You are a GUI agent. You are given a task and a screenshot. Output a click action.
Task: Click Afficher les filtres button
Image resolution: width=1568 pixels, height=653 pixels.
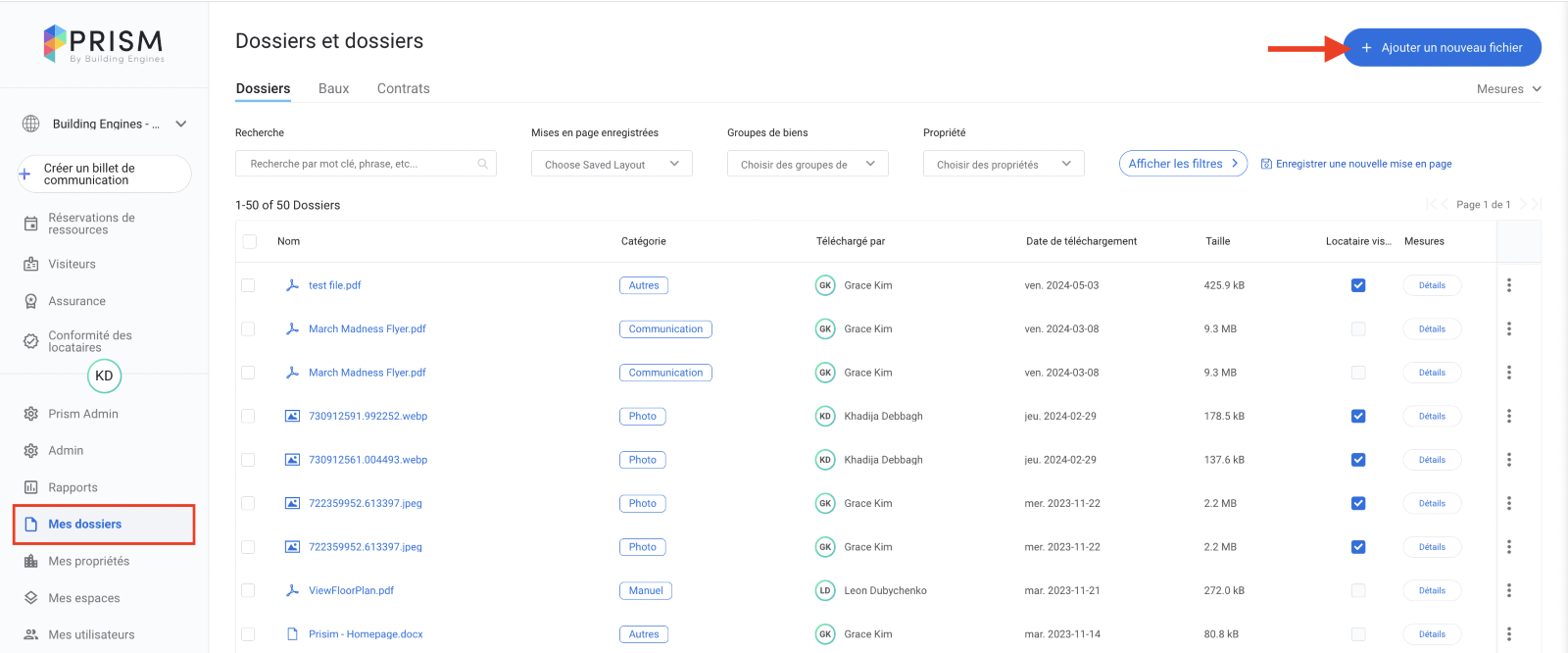pyautogui.click(x=1183, y=164)
